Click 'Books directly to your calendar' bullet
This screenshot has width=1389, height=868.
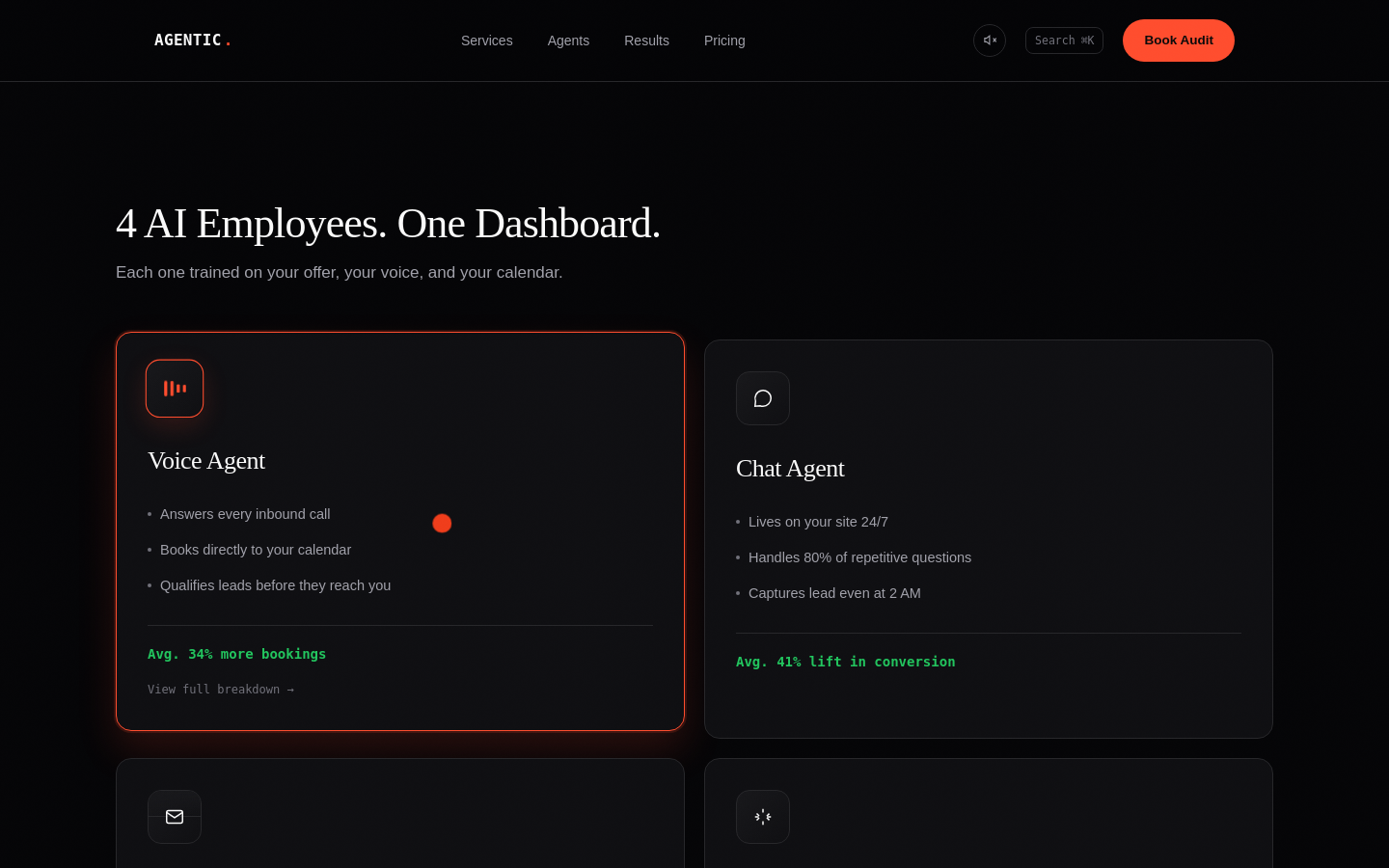[256, 550]
